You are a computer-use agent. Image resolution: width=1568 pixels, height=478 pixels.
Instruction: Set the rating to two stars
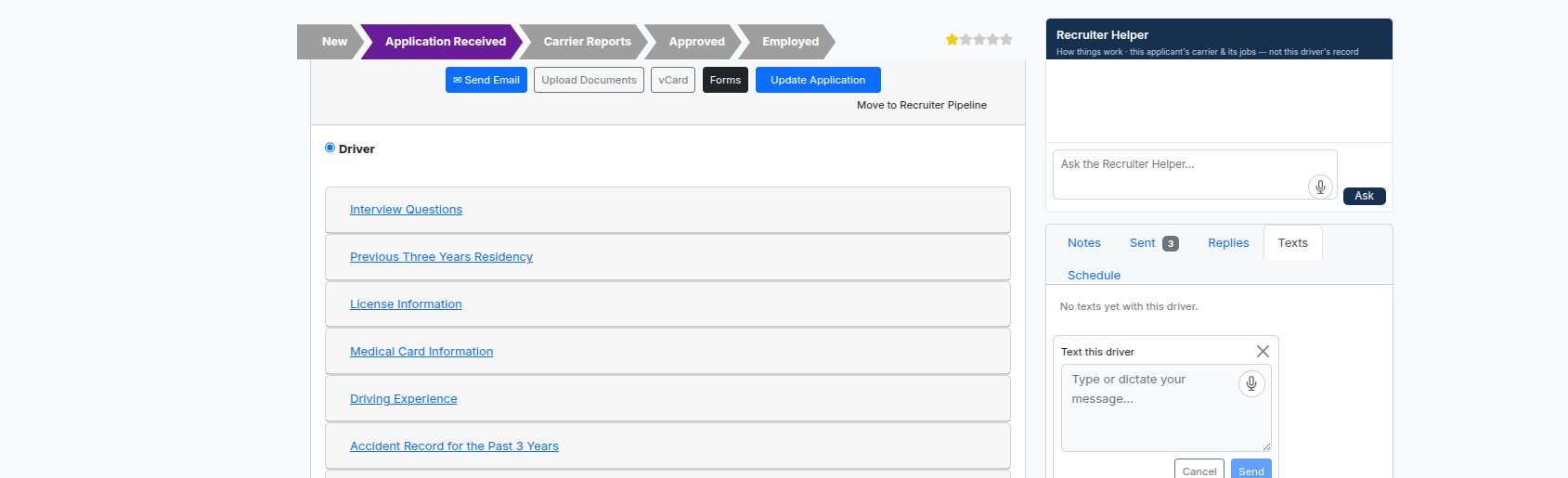(965, 40)
